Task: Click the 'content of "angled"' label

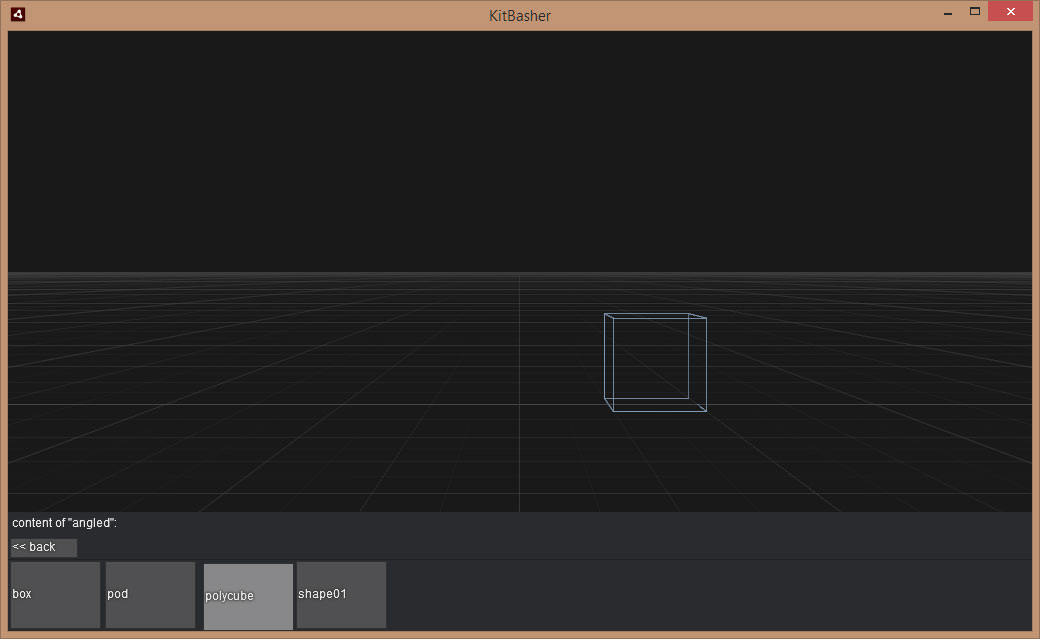Action: [65, 523]
